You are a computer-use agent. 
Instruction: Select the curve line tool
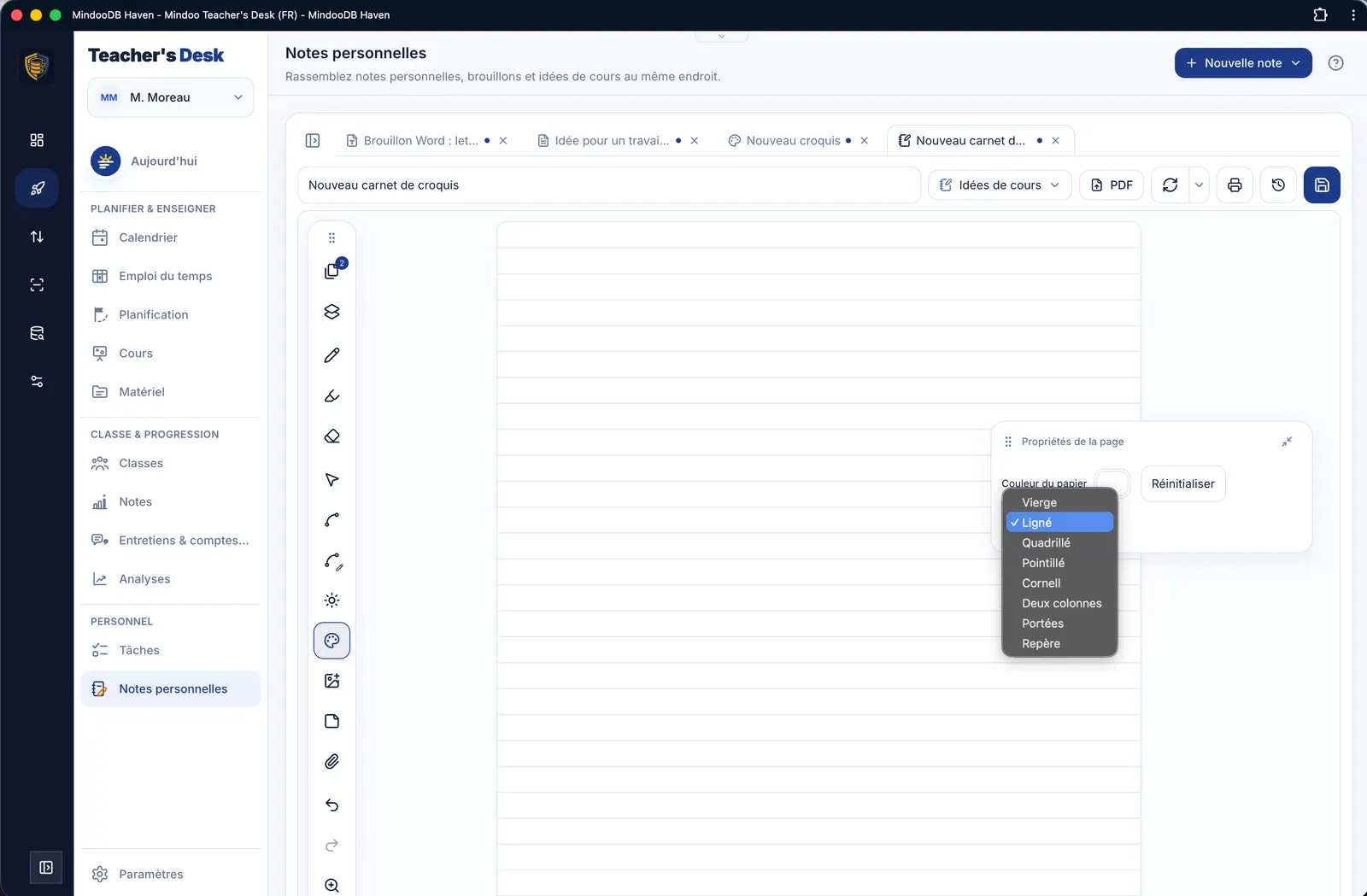tap(332, 519)
